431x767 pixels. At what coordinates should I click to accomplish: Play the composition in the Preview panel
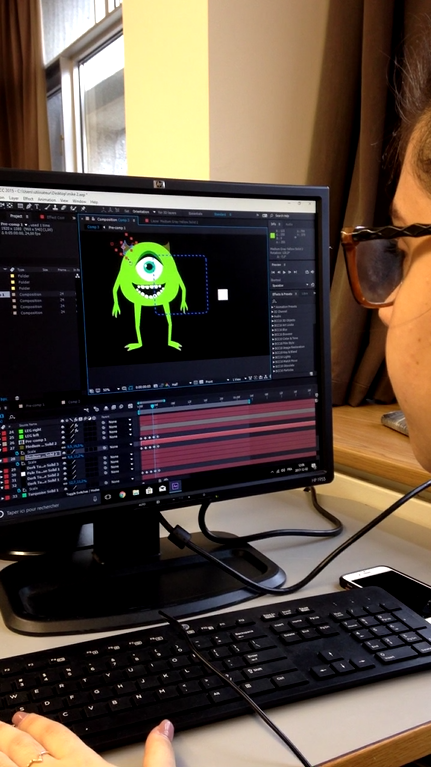pos(284,272)
